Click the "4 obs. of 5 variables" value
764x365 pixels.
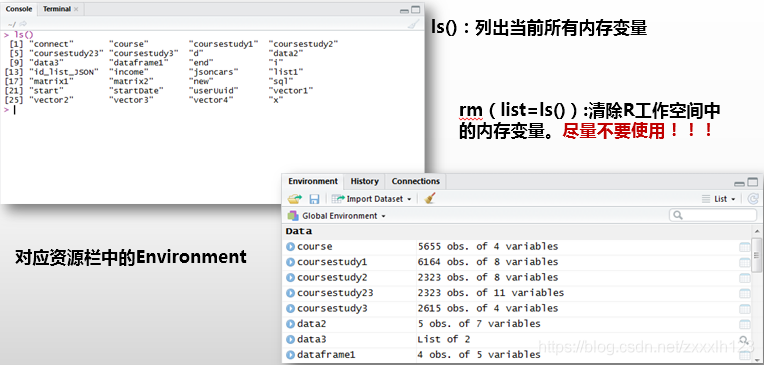coord(479,355)
